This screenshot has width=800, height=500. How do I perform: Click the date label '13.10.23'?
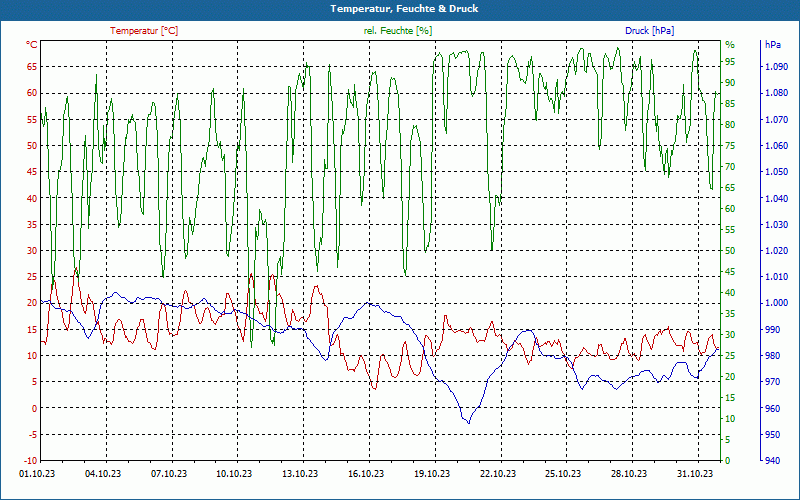[x=301, y=473]
